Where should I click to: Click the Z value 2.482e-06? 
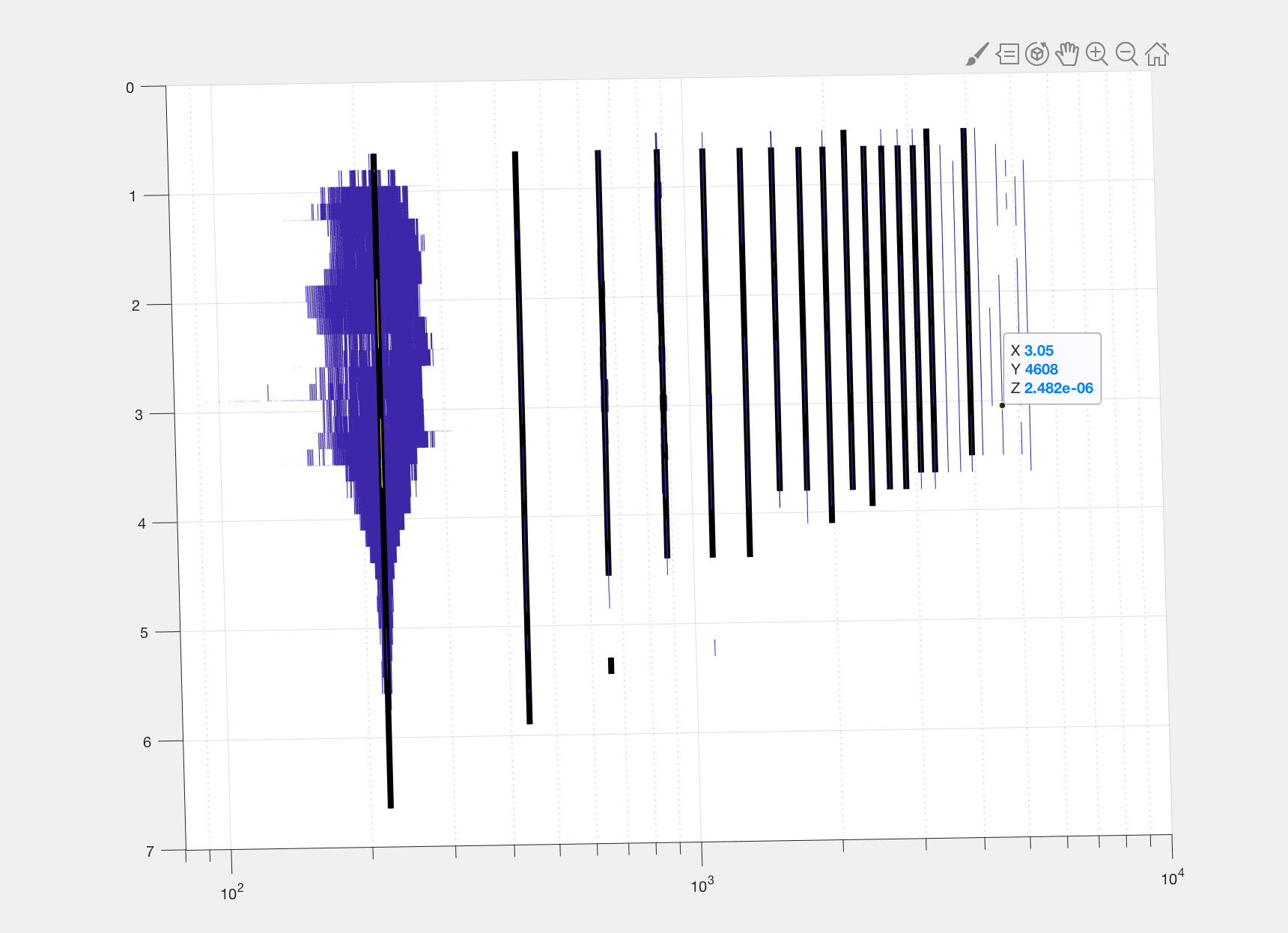coord(1058,389)
